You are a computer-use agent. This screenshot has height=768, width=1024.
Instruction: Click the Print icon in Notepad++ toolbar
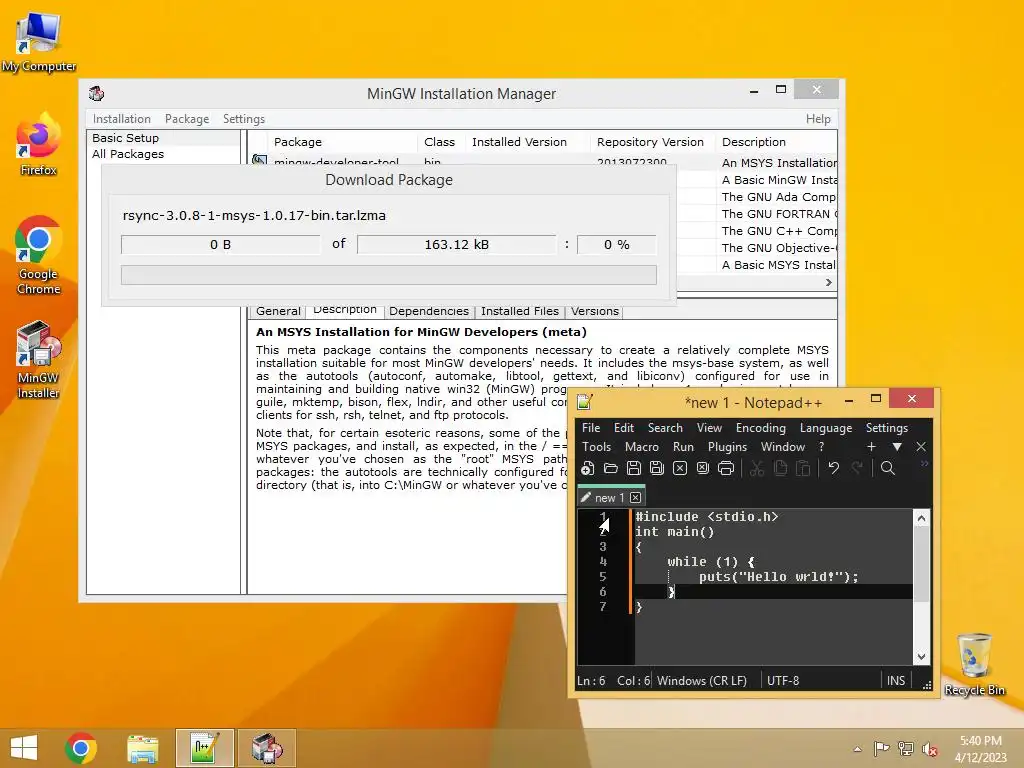[726, 468]
